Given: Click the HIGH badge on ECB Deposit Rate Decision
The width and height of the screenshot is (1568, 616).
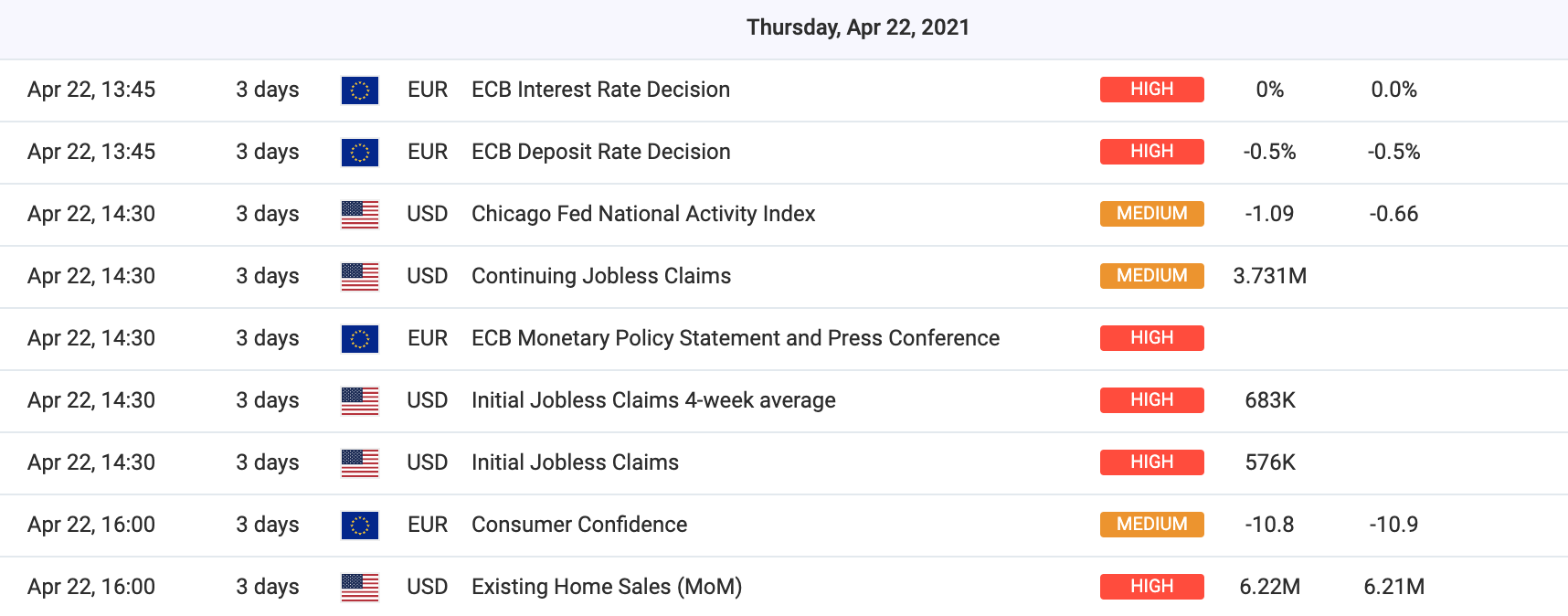Looking at the screenshot, I should [1151, 152].
